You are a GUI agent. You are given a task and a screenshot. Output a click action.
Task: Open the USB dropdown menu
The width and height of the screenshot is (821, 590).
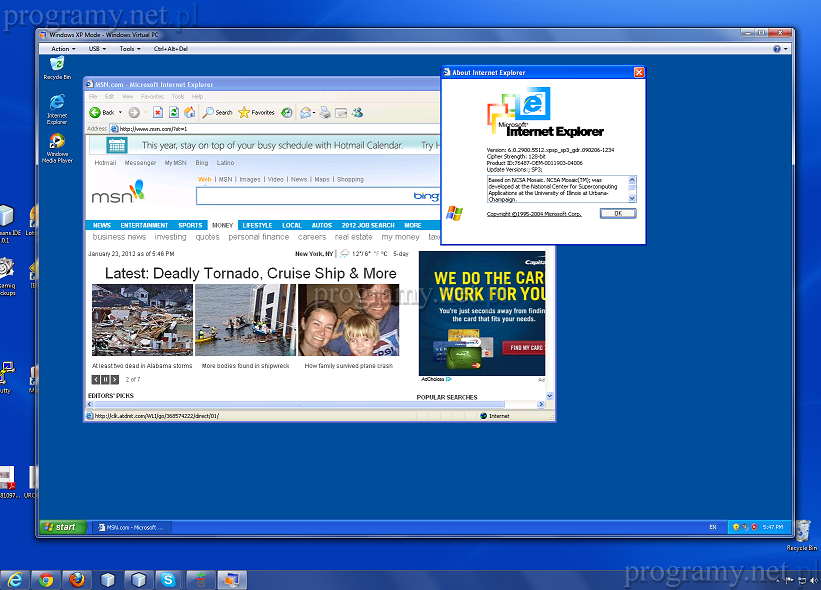click(x=97, y=48)
